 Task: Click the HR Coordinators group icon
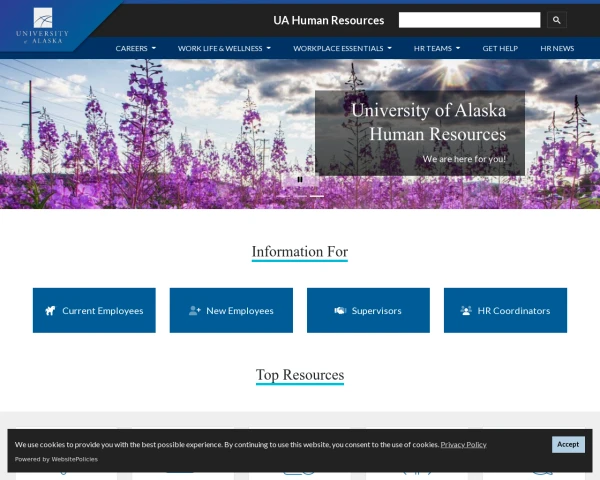coord(466,311)
